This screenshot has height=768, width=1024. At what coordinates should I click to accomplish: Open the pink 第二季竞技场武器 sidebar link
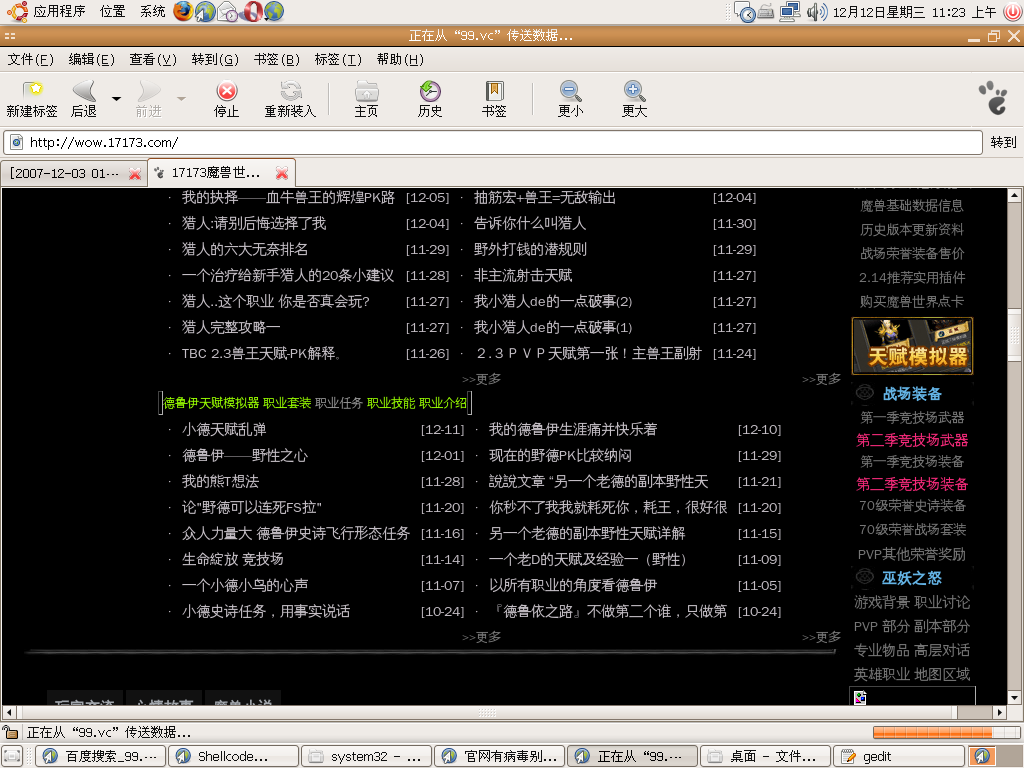[x=912, y=440]
